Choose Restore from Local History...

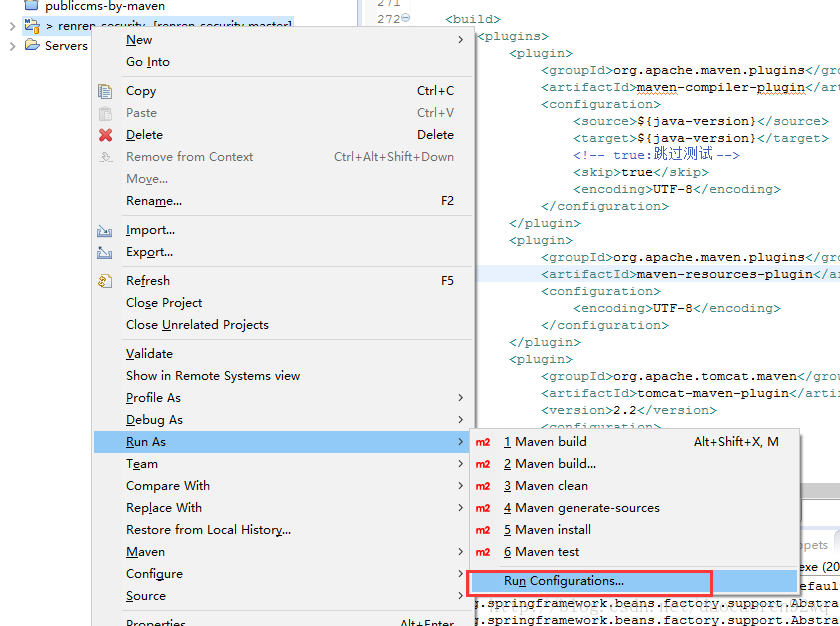(283, 530)
